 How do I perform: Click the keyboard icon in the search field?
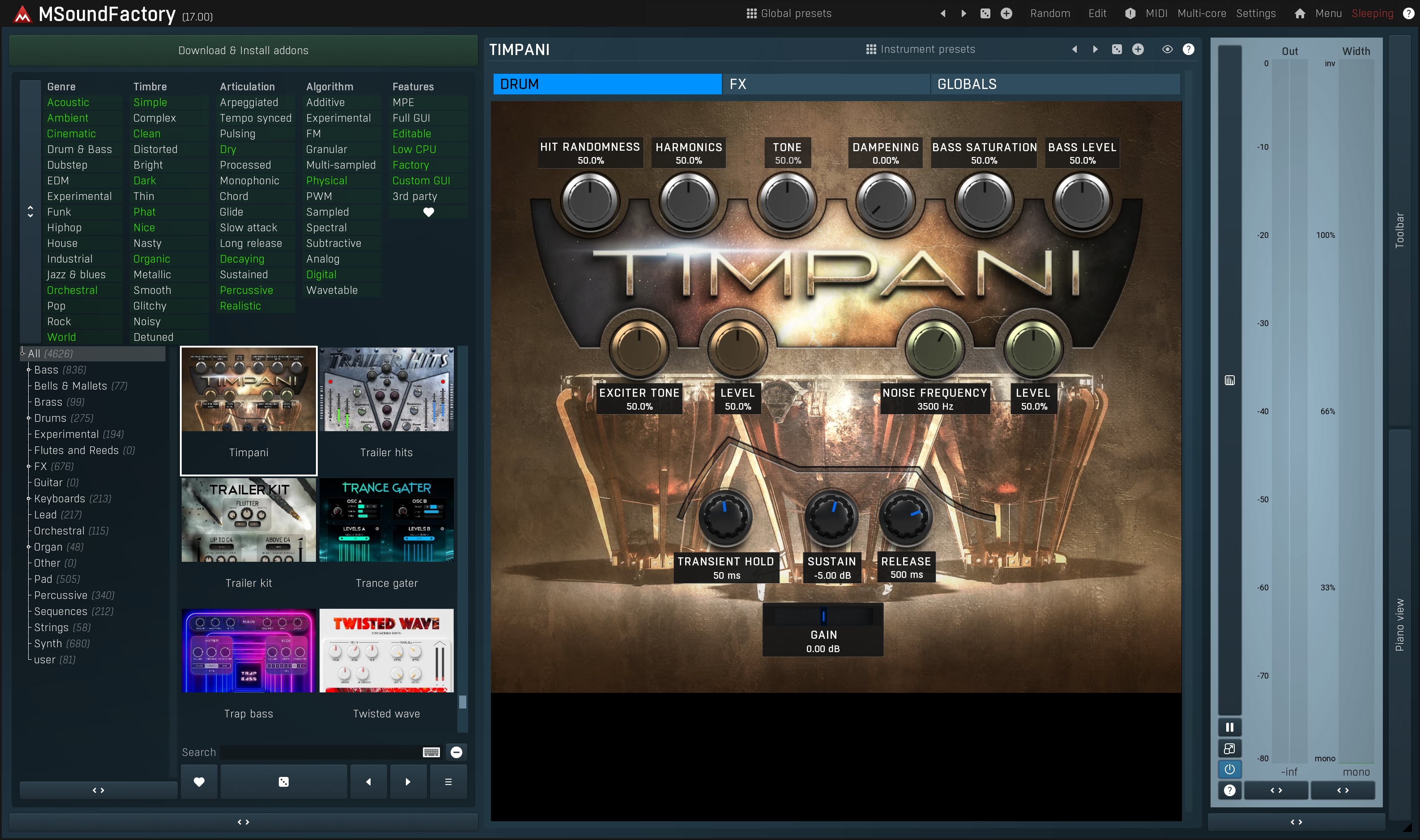point(431,752)
